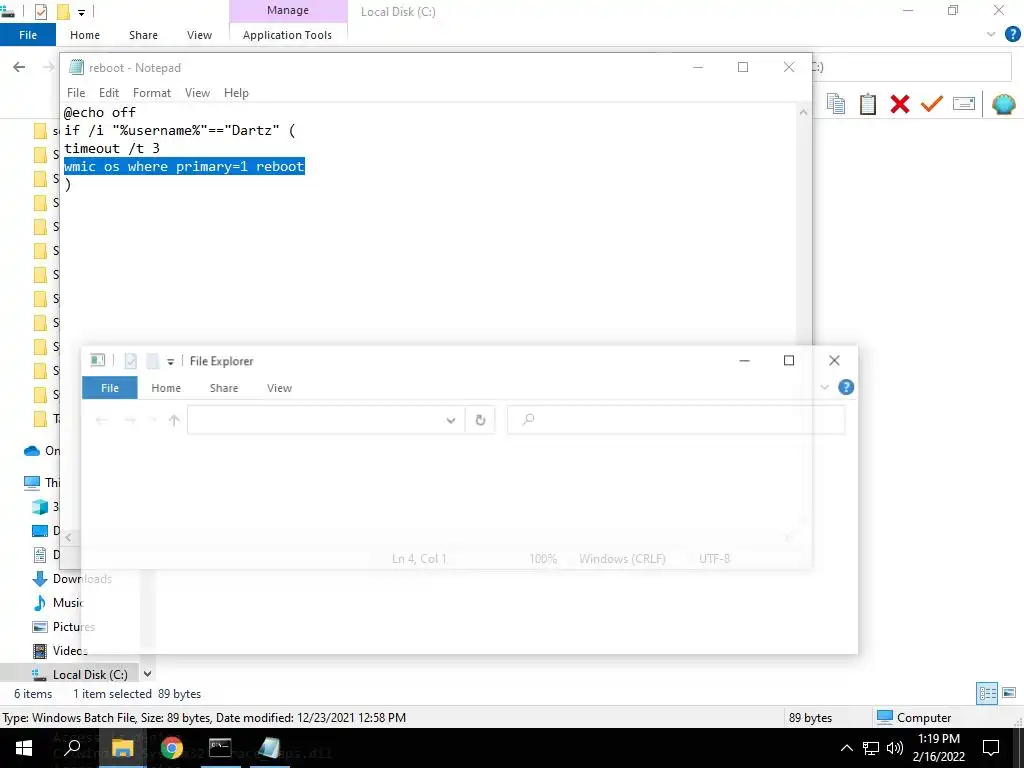Image resolution: width=1024 pixels, height=768 pixels.
Task: Click the File Explorer taskbar icon
Action: [122, 748]
